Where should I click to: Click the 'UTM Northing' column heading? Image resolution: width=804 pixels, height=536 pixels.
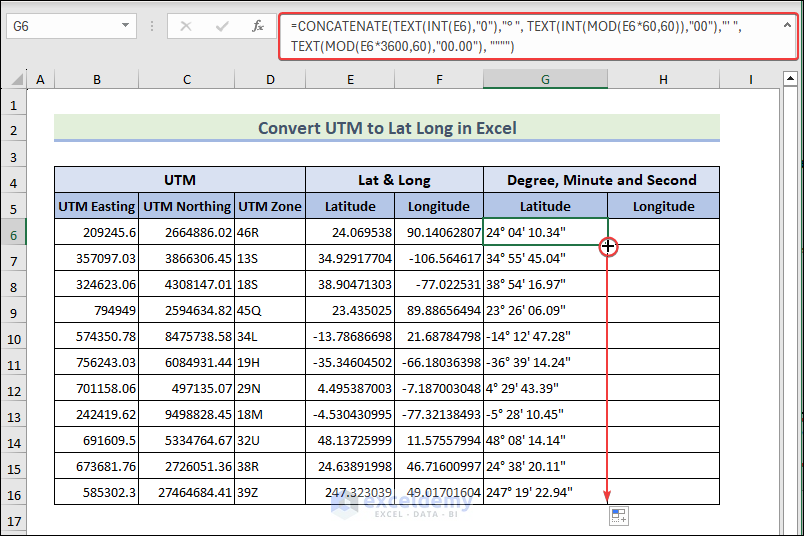pos(187,206)
